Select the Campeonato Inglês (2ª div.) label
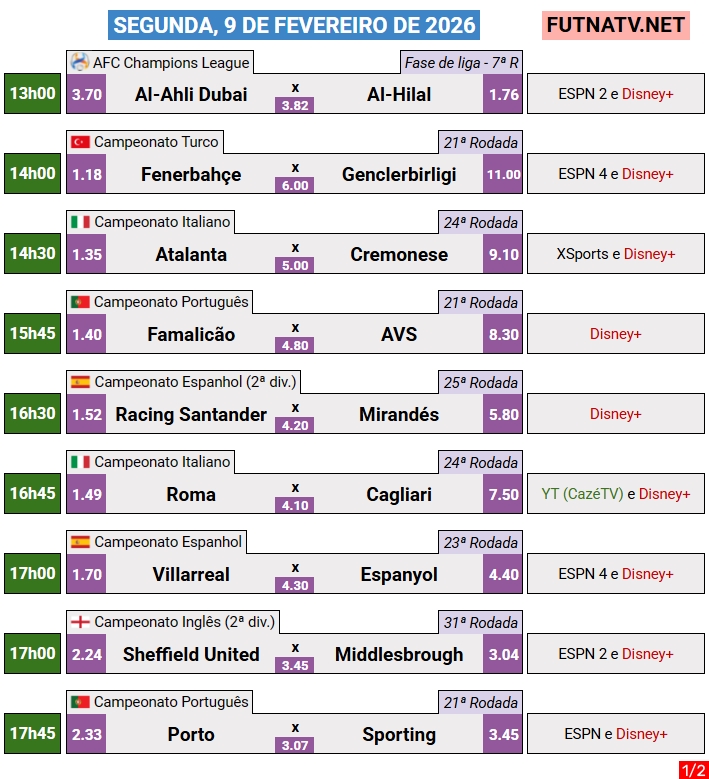Image resolution: width=709 pixels, height=779 pixels. click(x=184, y=622)
